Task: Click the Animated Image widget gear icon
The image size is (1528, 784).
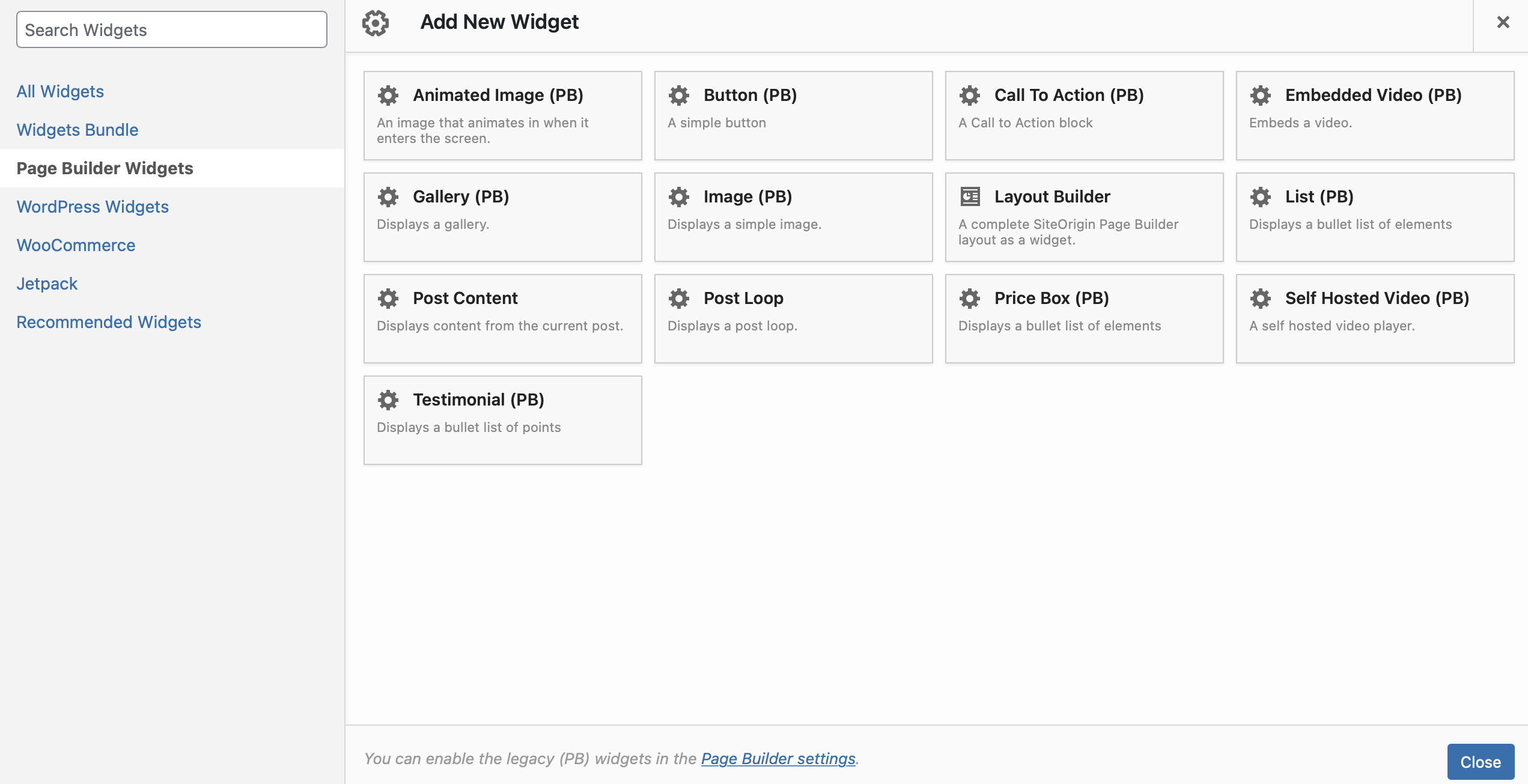Action: [x=388, y=95]
